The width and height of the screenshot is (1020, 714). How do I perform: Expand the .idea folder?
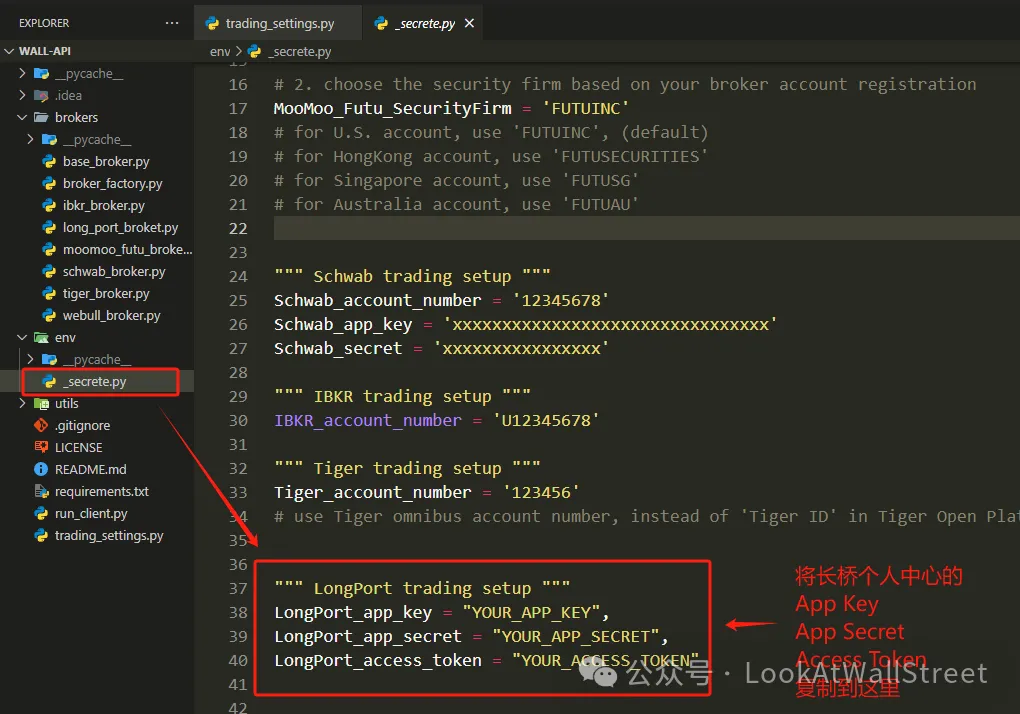click(23, 96)
